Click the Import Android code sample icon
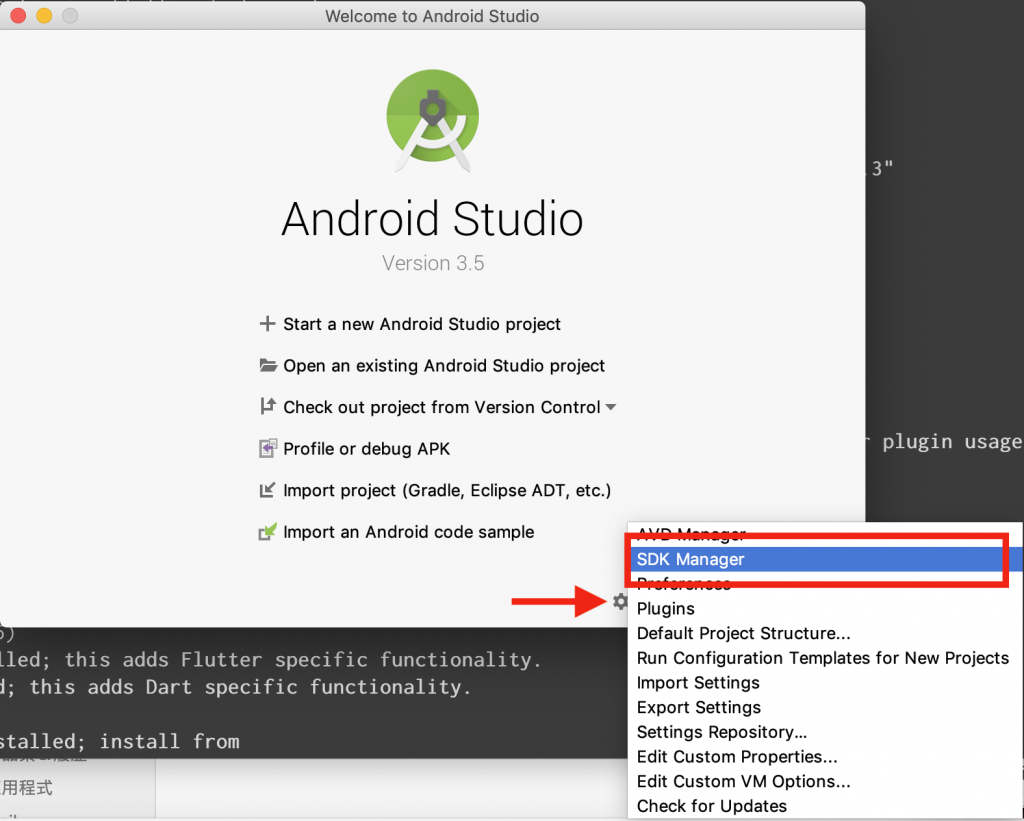Screen dimensions: 1024x821 pos(268,532)
